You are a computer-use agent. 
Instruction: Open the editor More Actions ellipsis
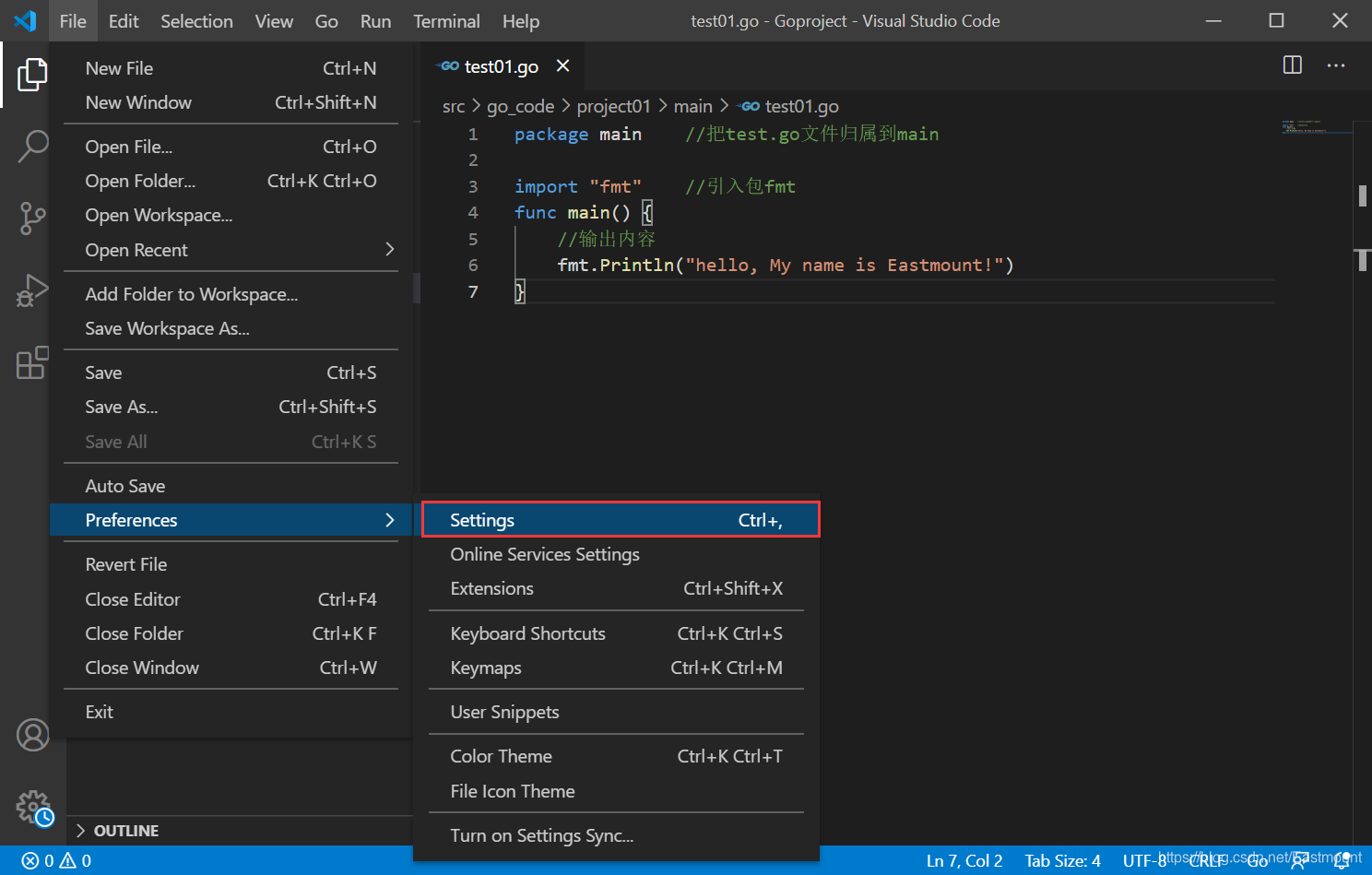(x=1336, y=65)
